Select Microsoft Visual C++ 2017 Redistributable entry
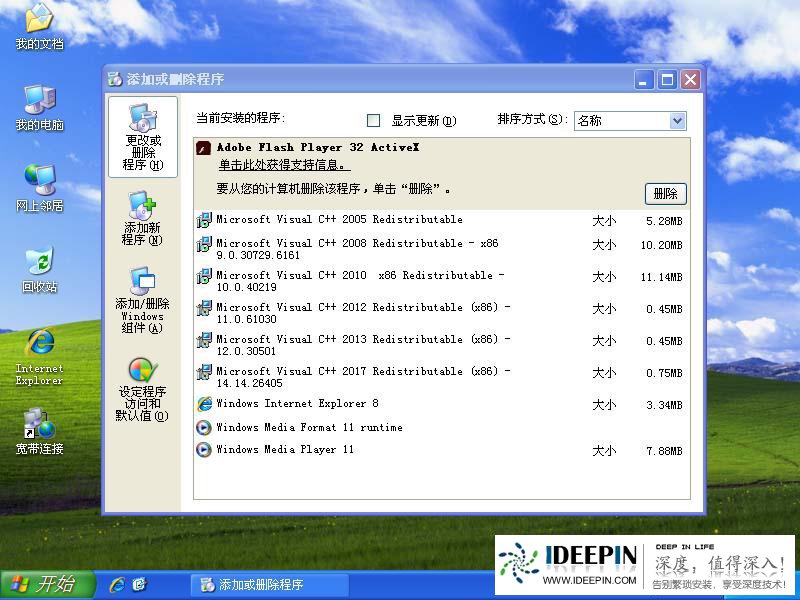This screenshot has height=600, width=800. (x=441, y=378)
